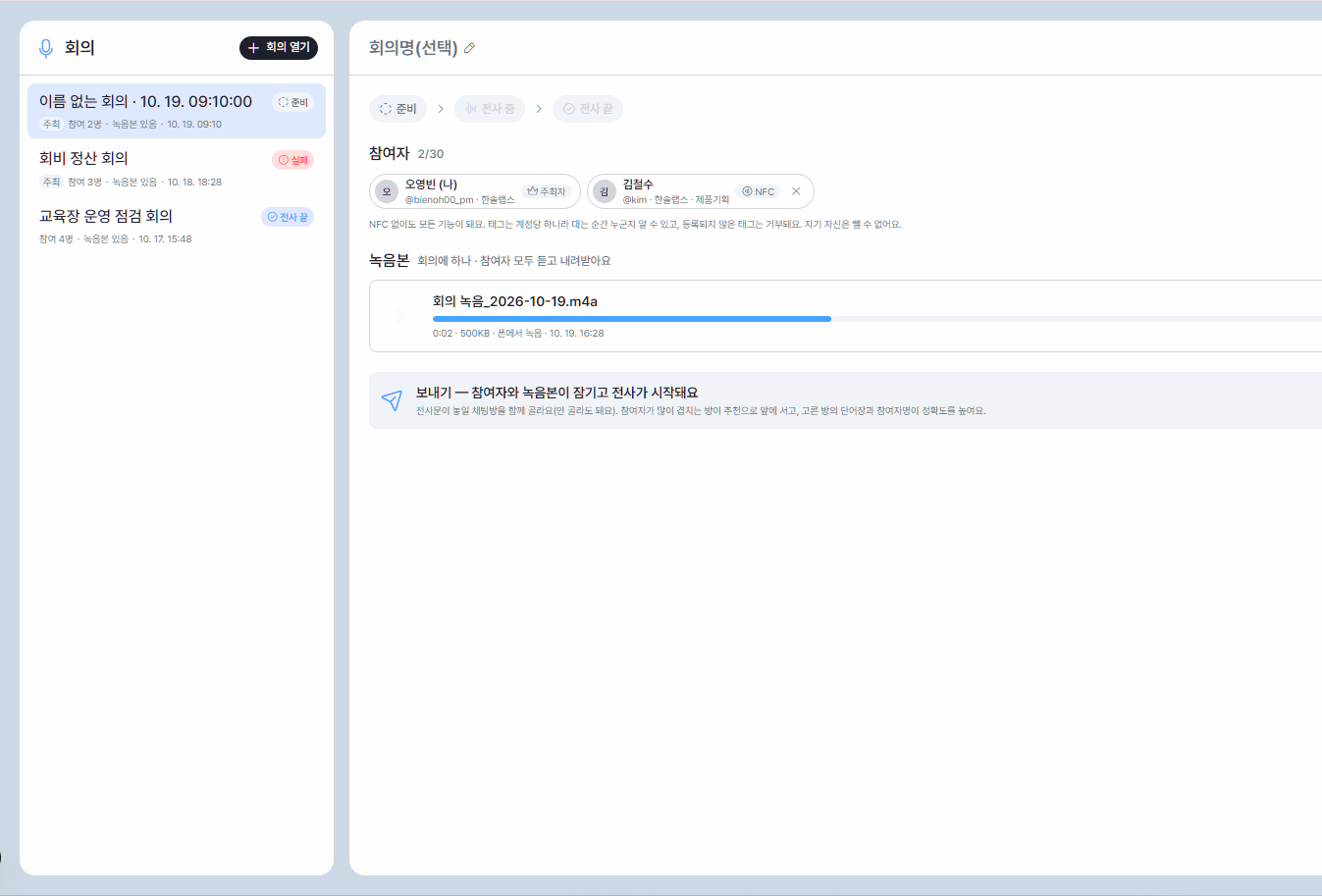Play the 회의 녹음 recording
Image resolution: width=1322 pixels, height=896 pixels.
pos(400,315)
